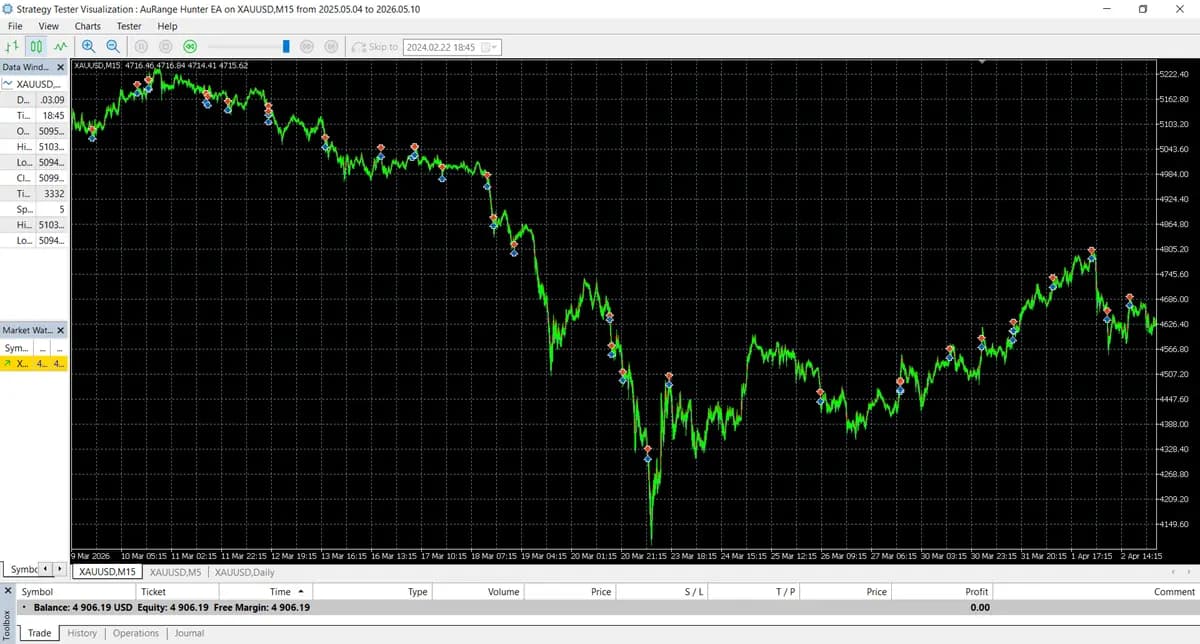Click the Symbol header in Market Watch
Screen dimensions: 1200x644
17,348
